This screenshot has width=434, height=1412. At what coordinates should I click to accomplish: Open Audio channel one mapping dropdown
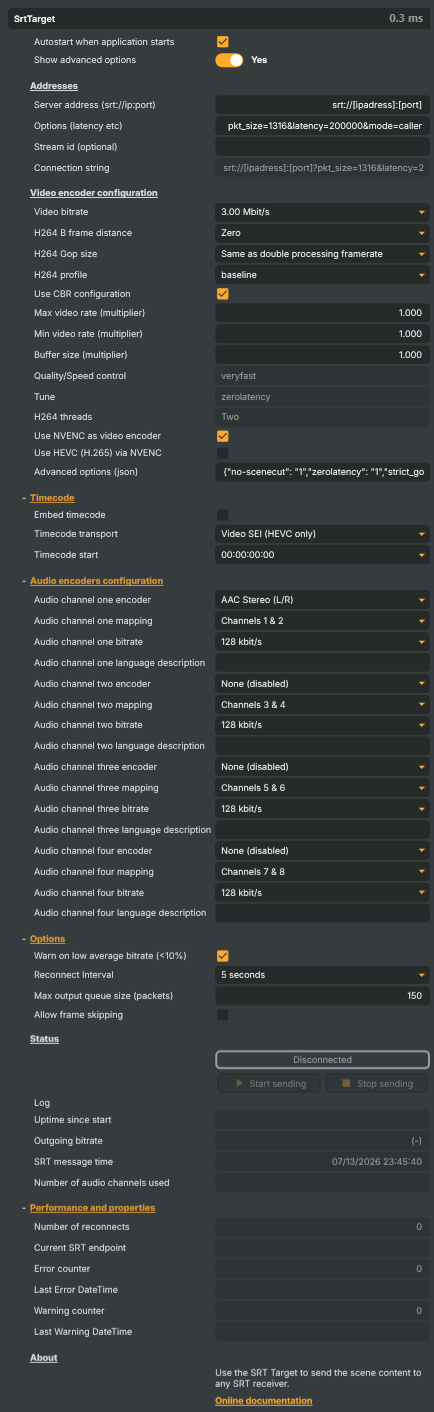(323, 621)
